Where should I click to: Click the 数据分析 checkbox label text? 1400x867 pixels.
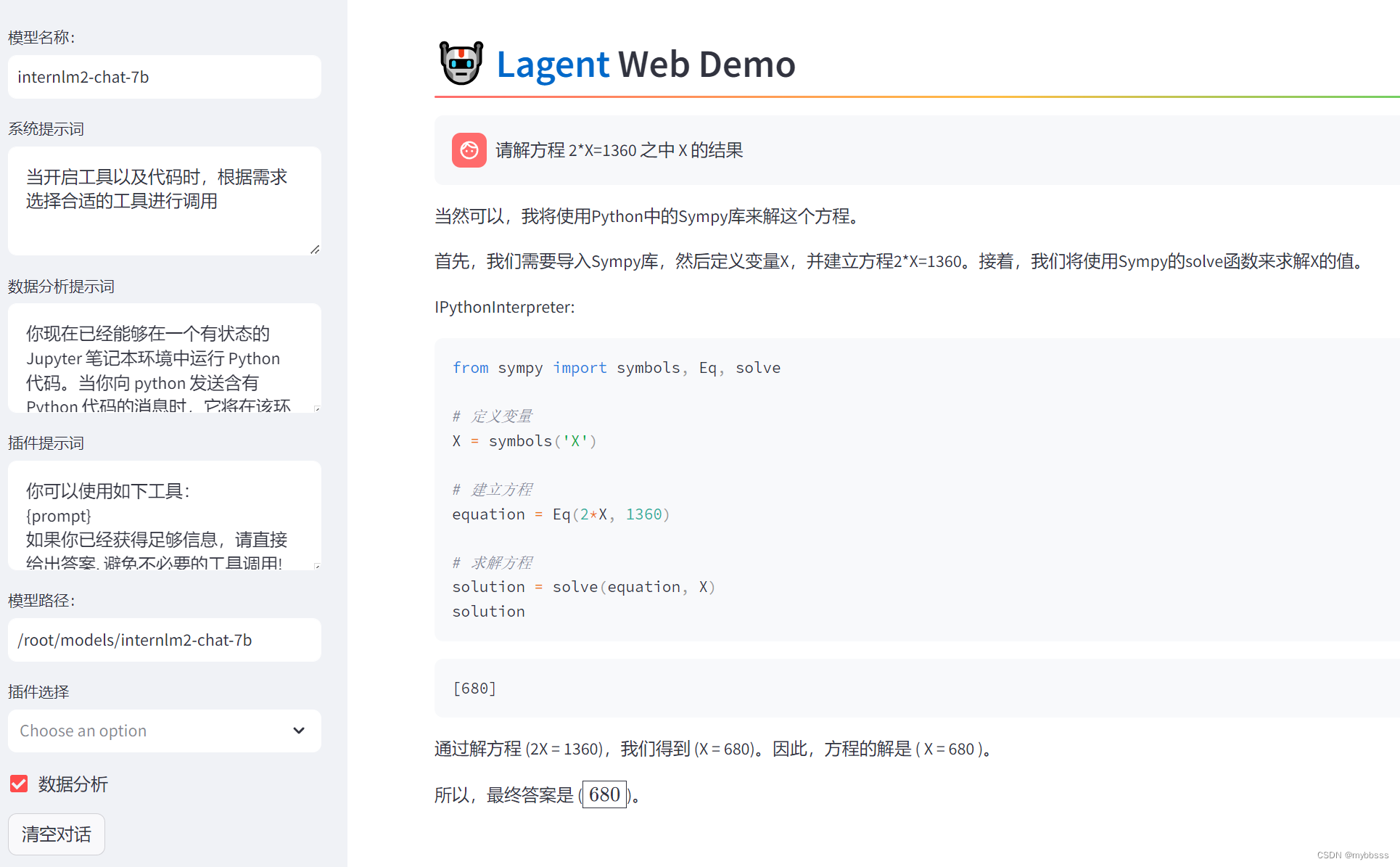tap(73, 784)
